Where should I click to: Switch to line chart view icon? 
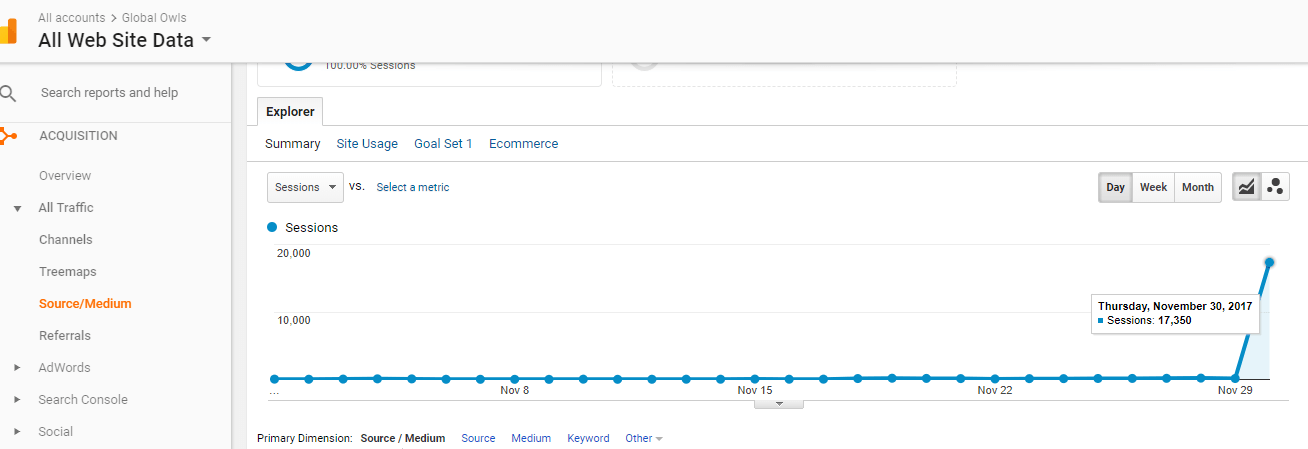(x=1246, y=187)
